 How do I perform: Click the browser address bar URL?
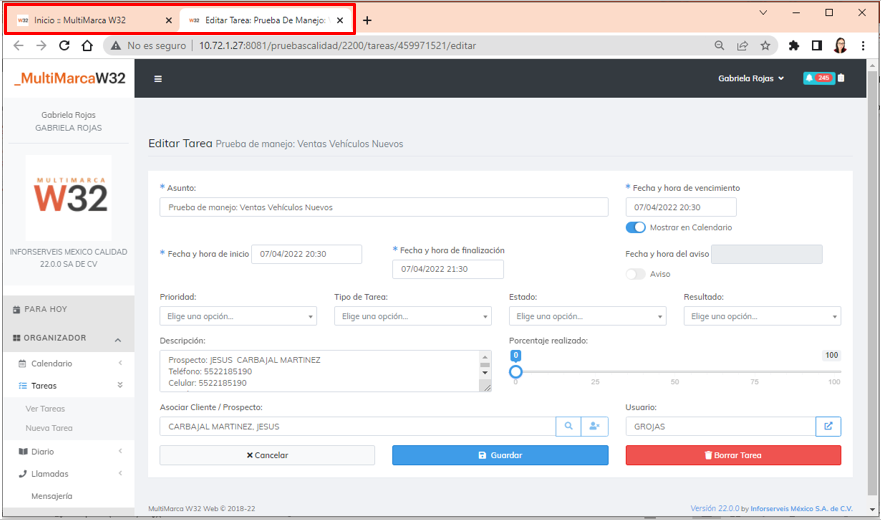point(337,46)
